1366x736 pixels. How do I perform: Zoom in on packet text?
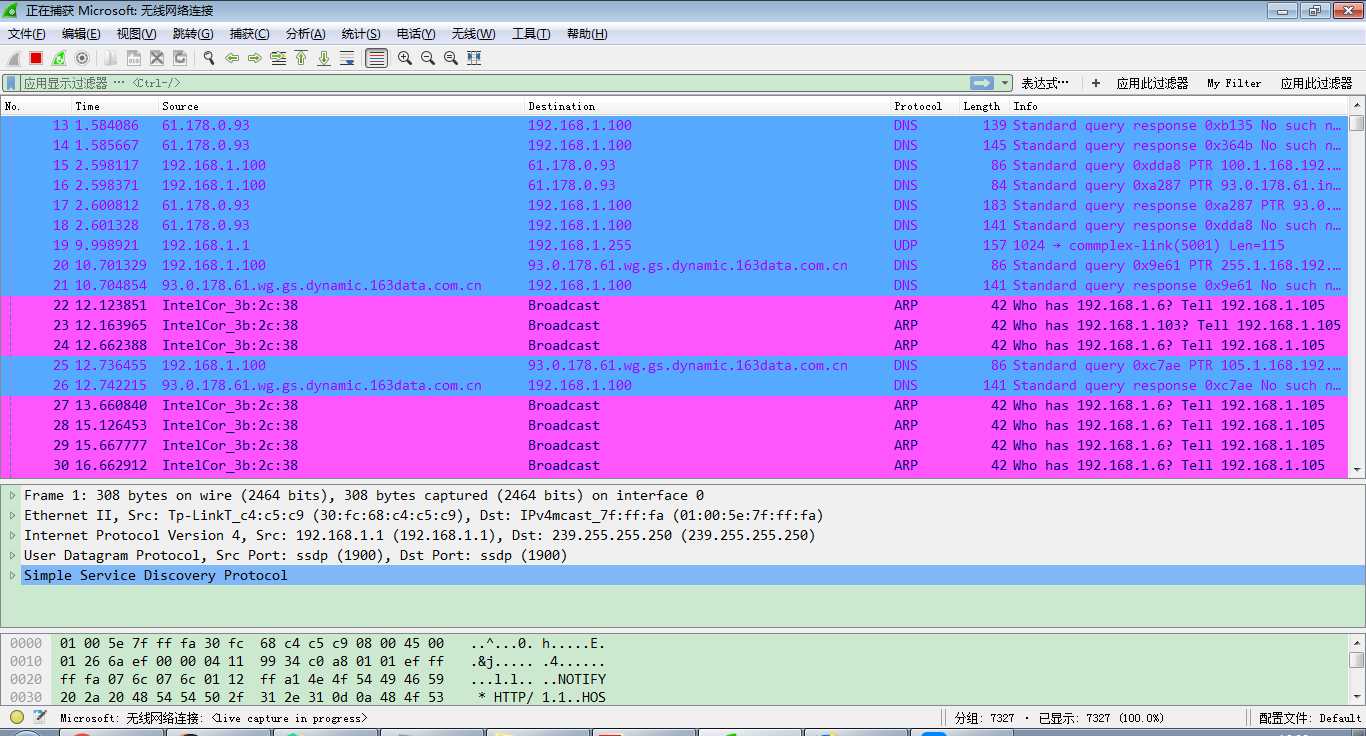click(x=405, y=58)
